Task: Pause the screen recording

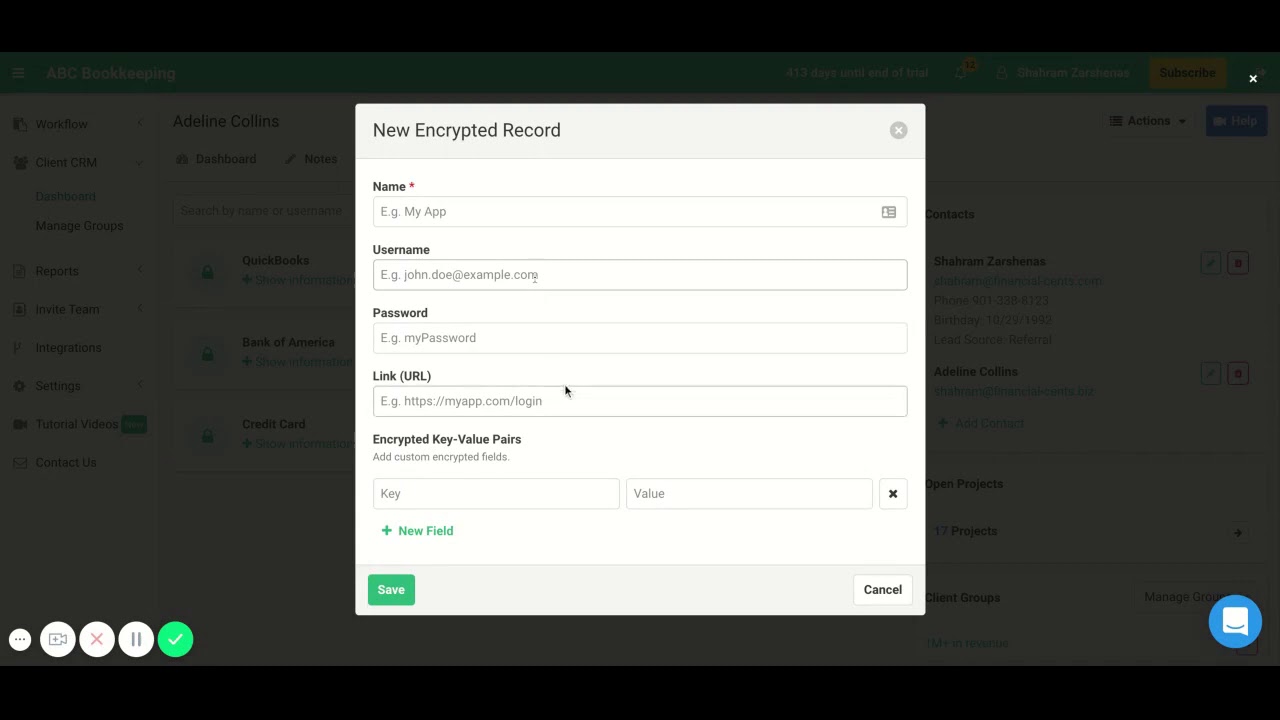Action: click(x=136, y=640)
